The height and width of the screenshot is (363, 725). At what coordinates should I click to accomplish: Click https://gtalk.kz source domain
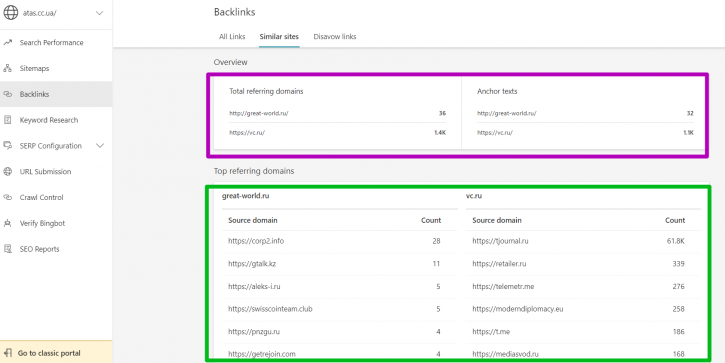(252, 264)
